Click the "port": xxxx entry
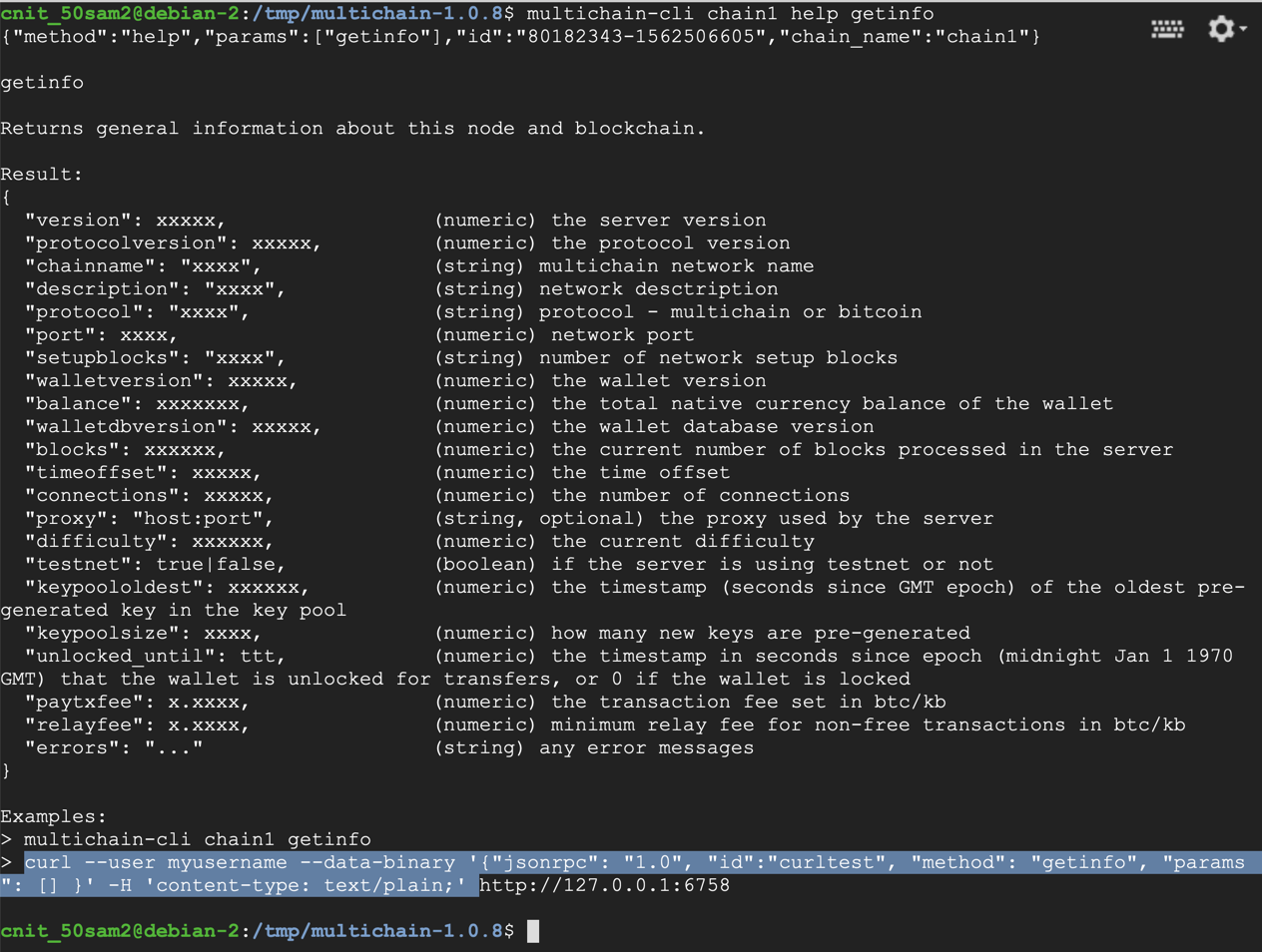1262x952 pixels. click(x=101, y=334)
